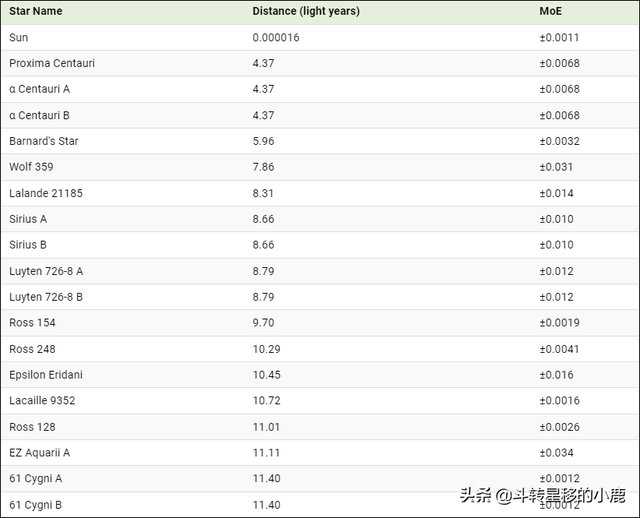Click the 10.72 distance value
The height and width of the screenshot is (518, 640).
click(266, 401)
